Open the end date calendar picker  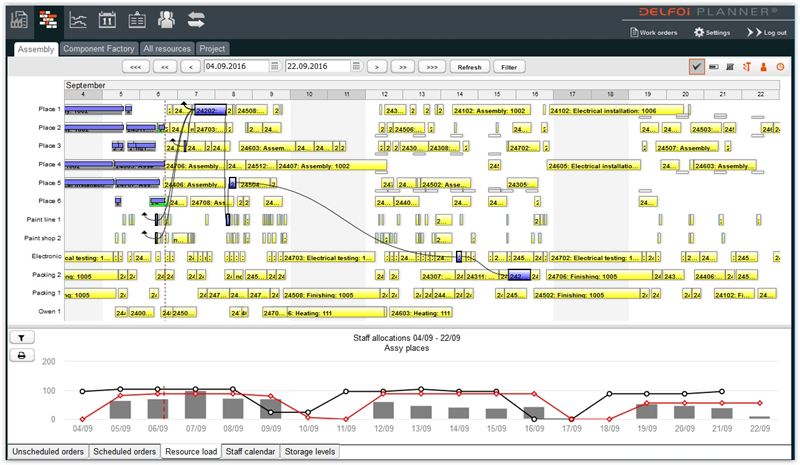tap(357, 67)
